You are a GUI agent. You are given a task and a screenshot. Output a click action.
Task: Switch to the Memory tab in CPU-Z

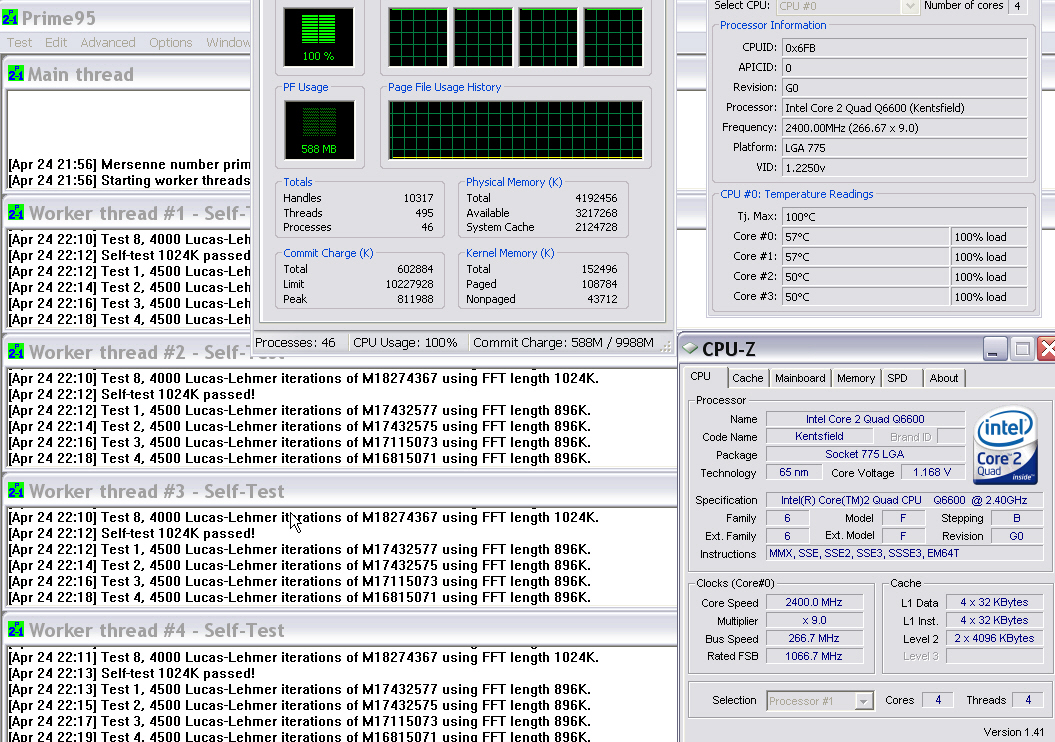click(856, 378)
